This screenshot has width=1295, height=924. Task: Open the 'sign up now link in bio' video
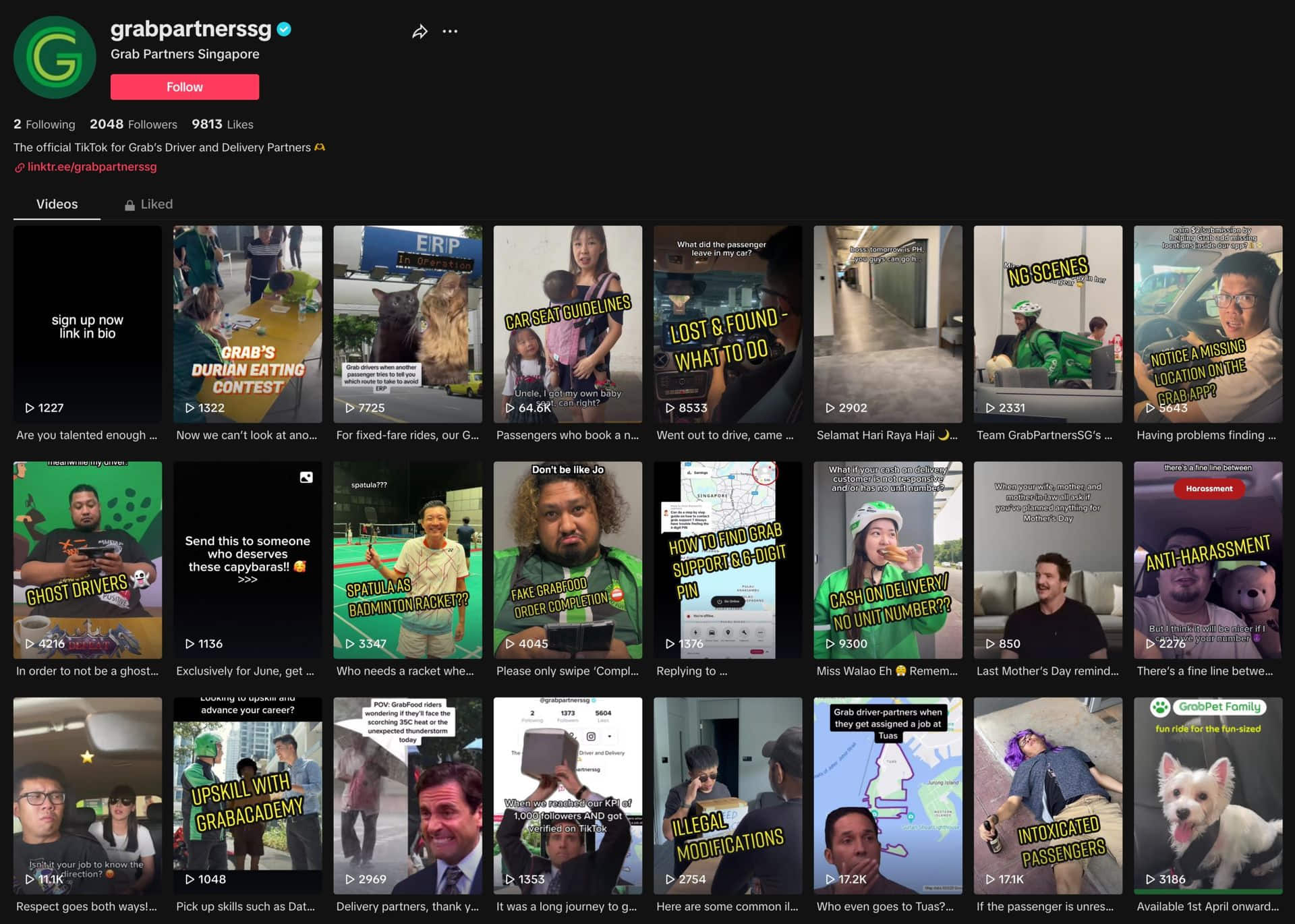[88, 324]
